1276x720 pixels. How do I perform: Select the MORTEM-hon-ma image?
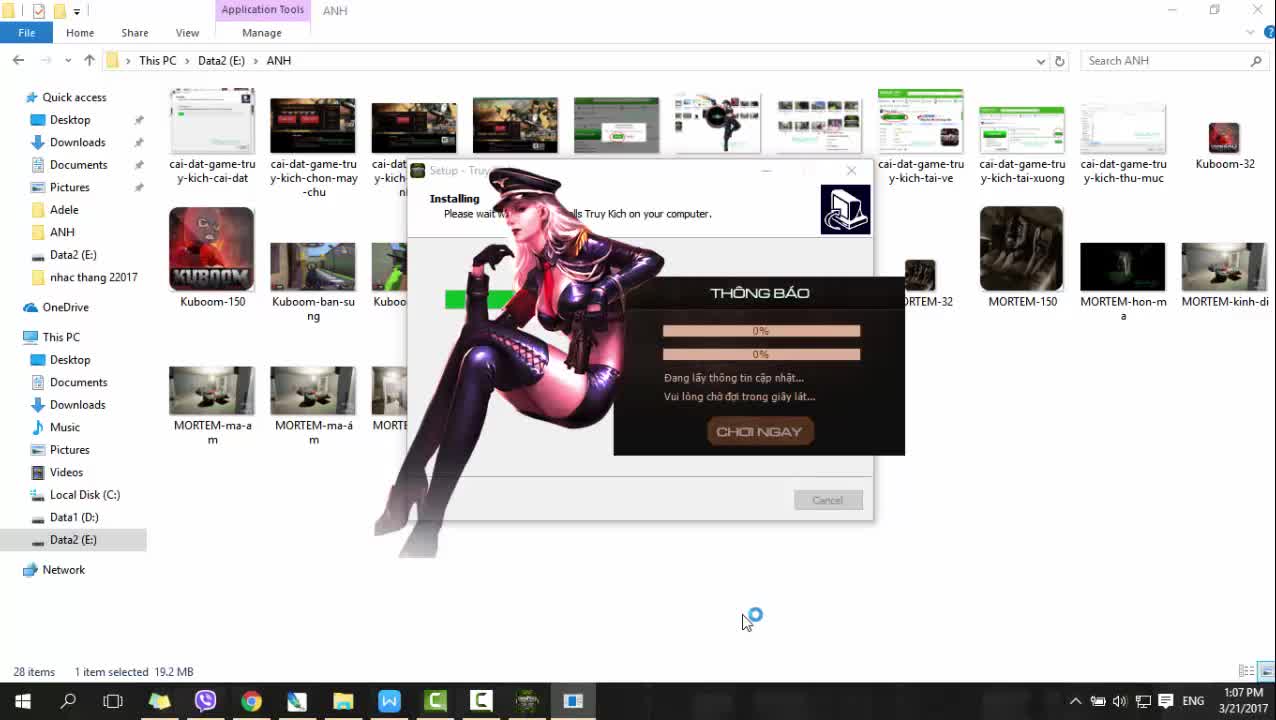[x=1123, y=281]
